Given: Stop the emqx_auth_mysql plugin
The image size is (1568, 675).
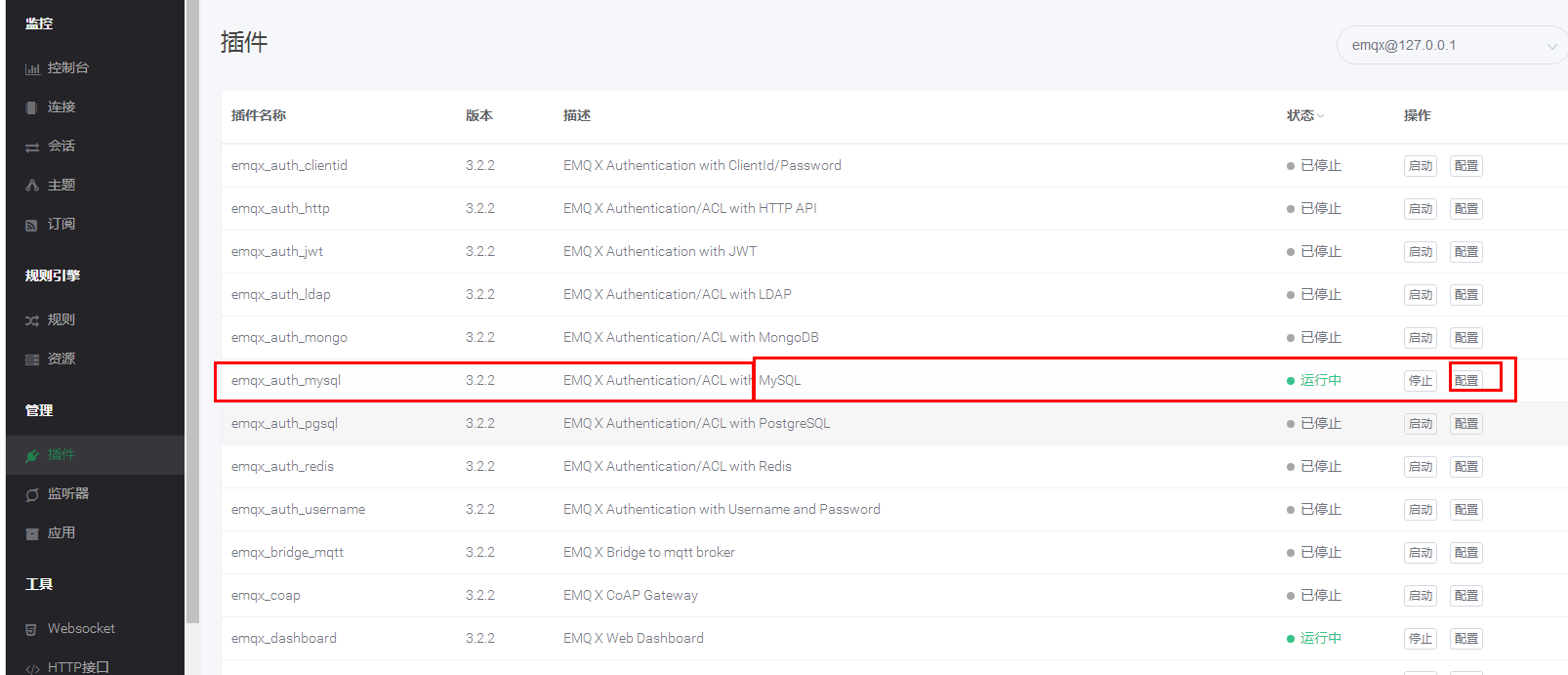Looking at the screenshot, I should (x=1421, y=381).
